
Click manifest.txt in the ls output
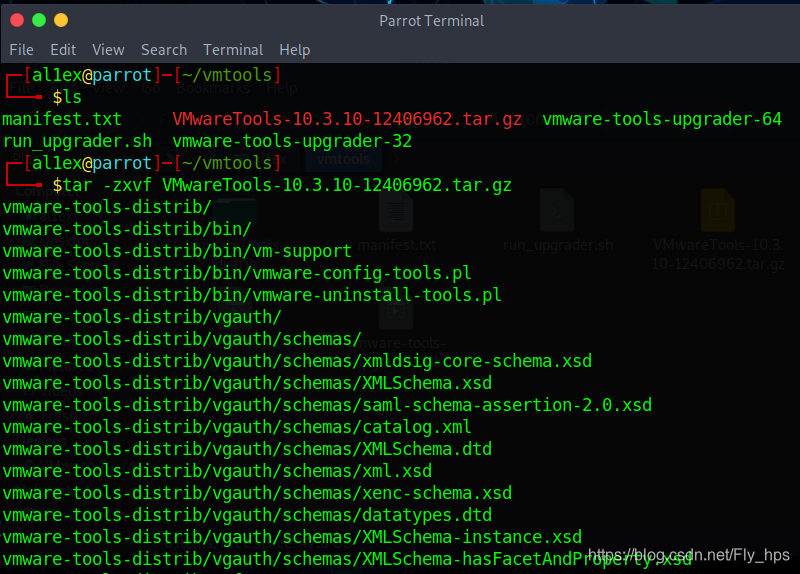click(62, 119)
